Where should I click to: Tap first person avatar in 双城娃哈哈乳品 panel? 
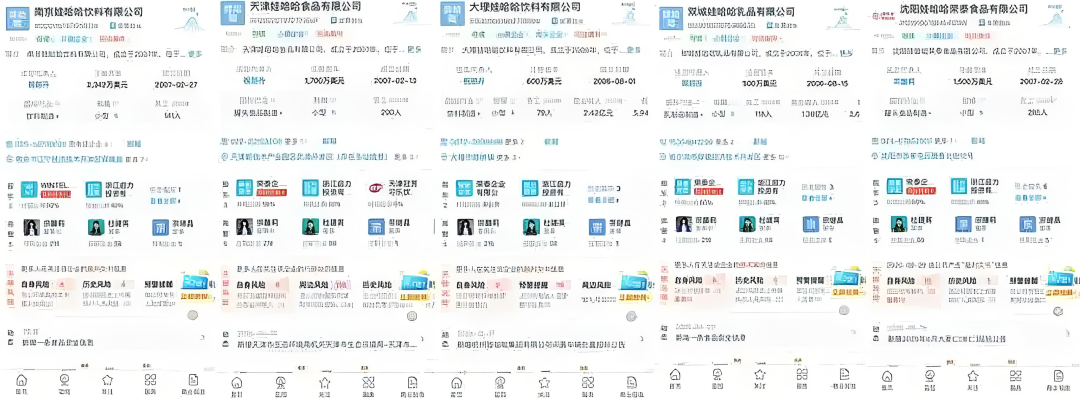683,224
